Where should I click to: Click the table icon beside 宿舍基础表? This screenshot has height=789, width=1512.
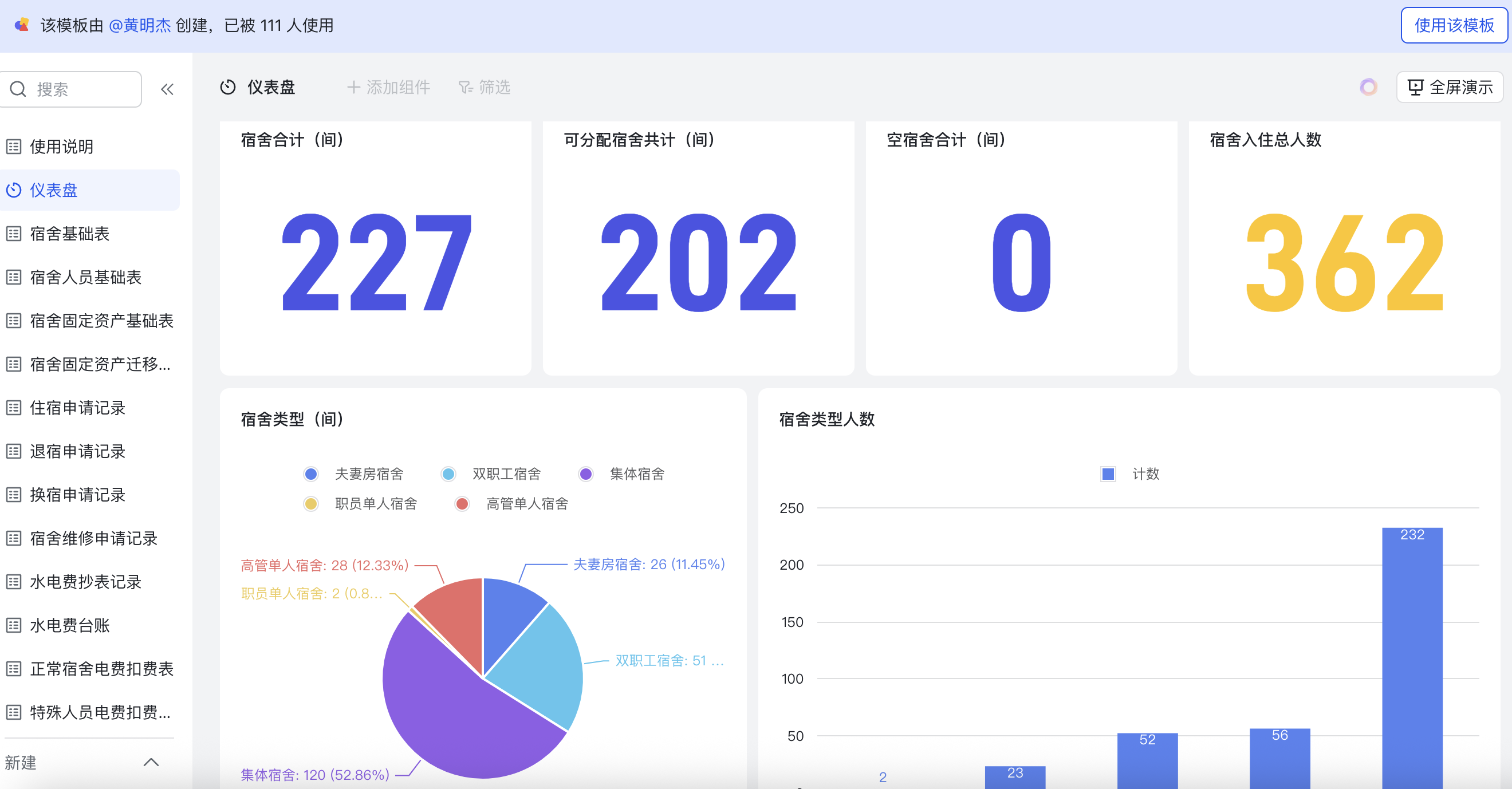[14, 234]
